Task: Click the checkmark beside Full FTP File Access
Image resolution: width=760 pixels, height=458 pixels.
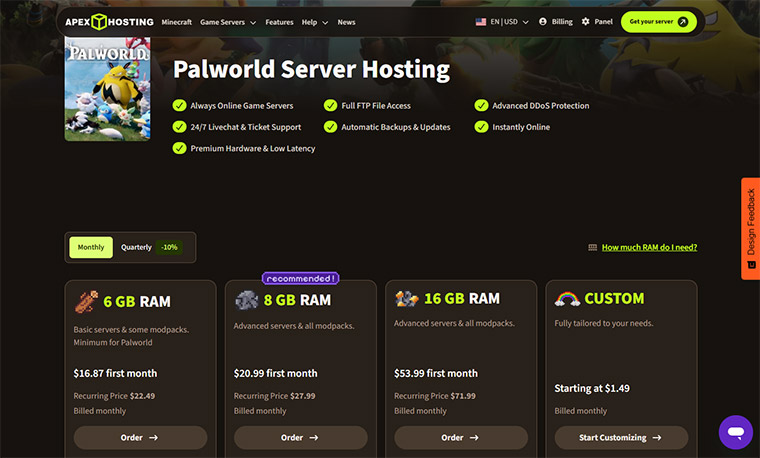Action: [331, 105]
